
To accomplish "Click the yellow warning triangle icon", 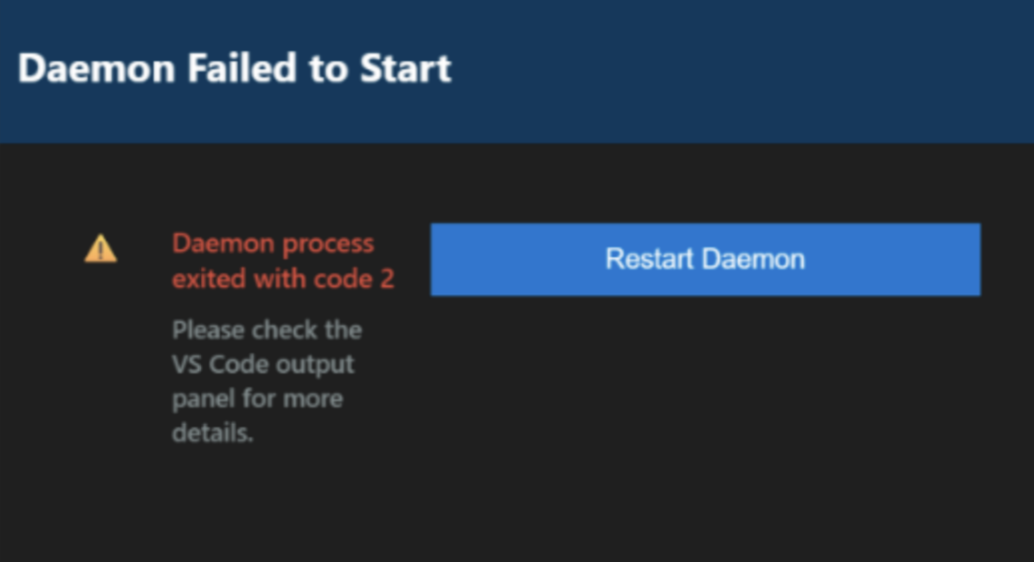I will click(100, 248).
